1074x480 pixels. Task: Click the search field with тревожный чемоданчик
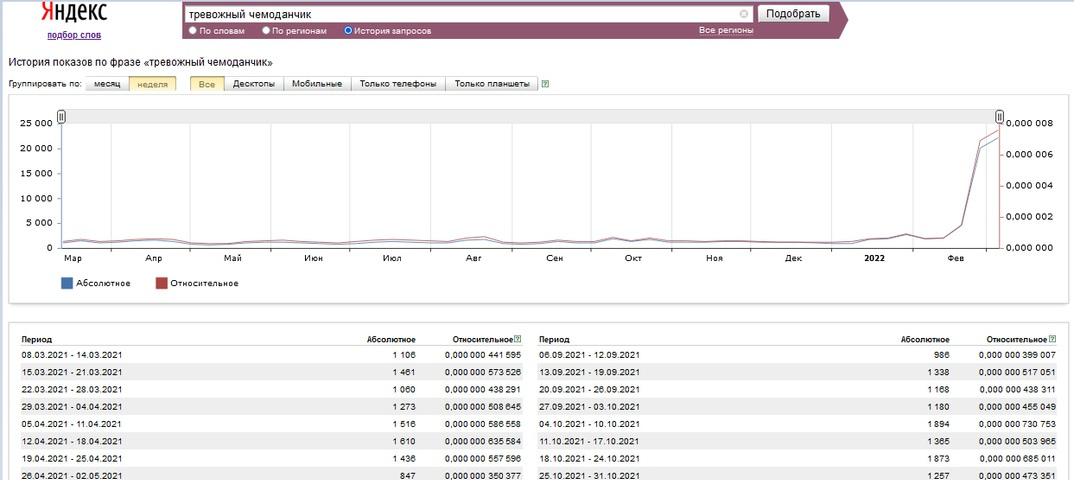pyautogui.click(x=460, y=14)
